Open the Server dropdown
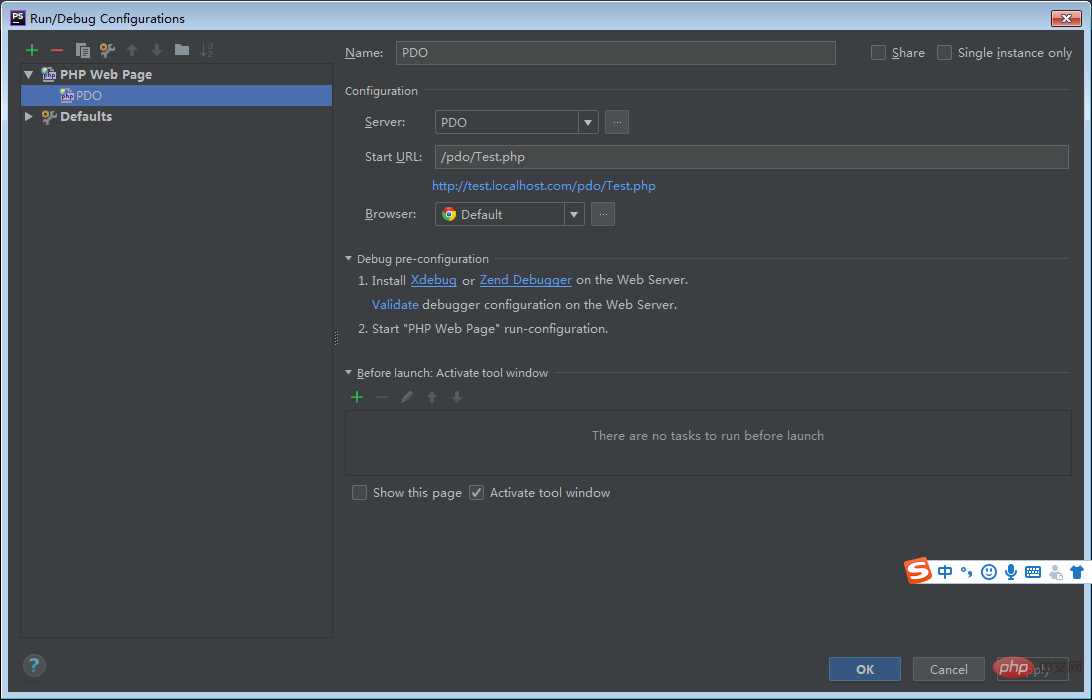 click(x=588, y=122)
